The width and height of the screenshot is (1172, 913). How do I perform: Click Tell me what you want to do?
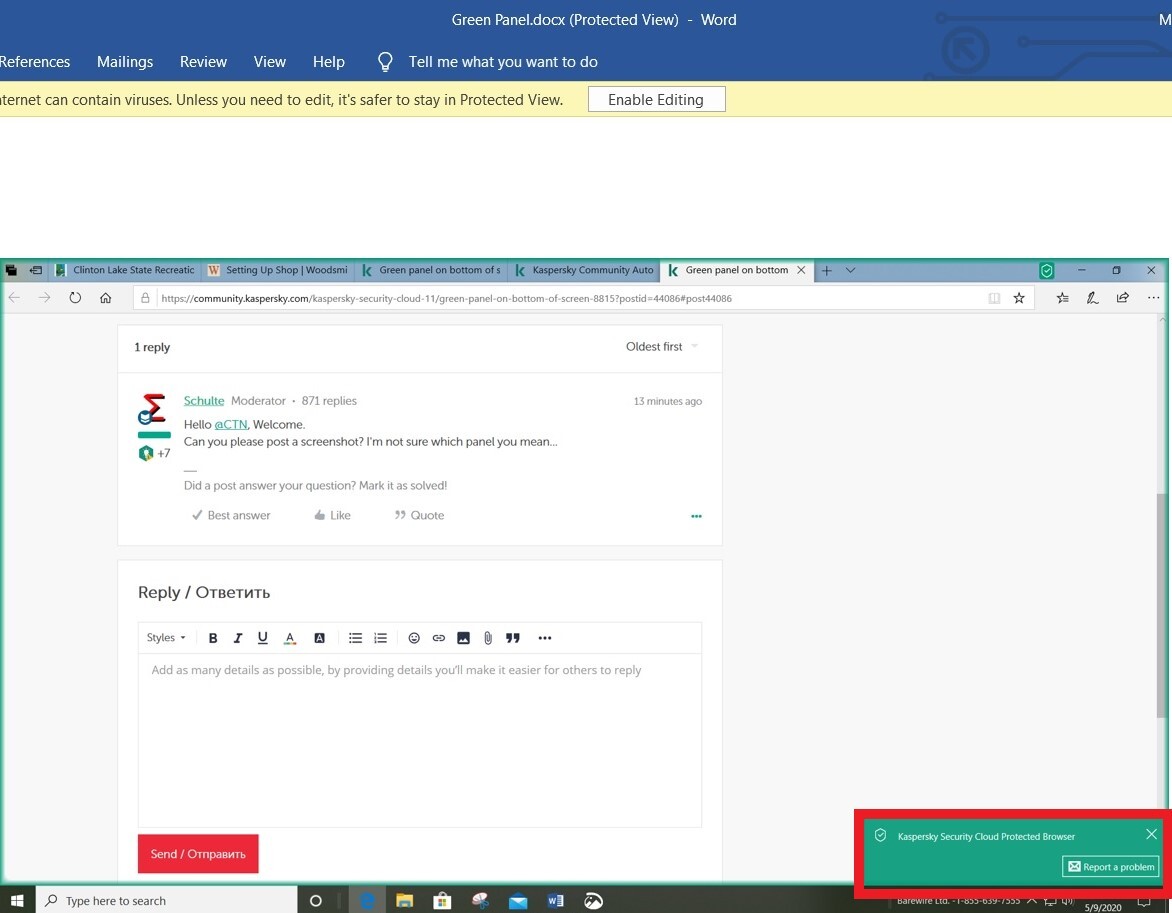[x=502, y=62]
